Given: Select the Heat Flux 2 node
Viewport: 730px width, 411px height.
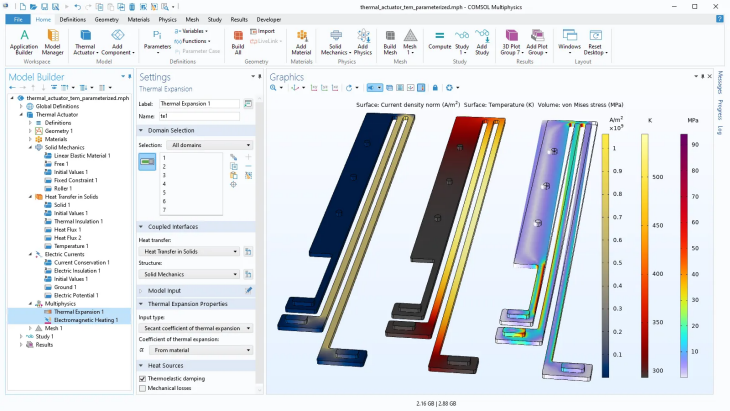Looking at the screenshot, I should (67, 238).
